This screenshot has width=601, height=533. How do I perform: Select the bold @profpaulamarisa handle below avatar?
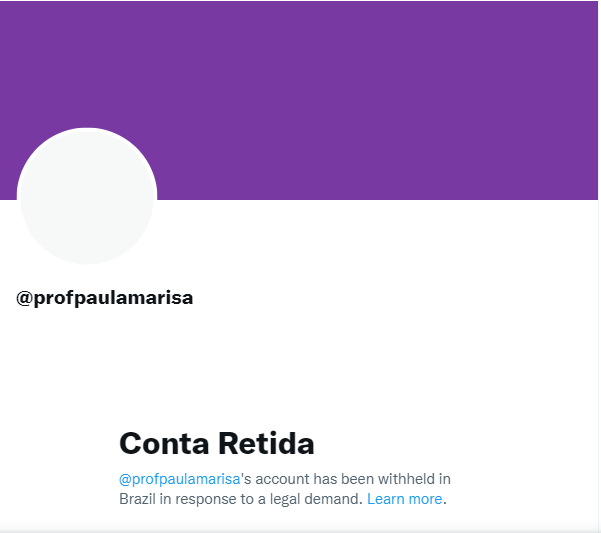[105, 298]
